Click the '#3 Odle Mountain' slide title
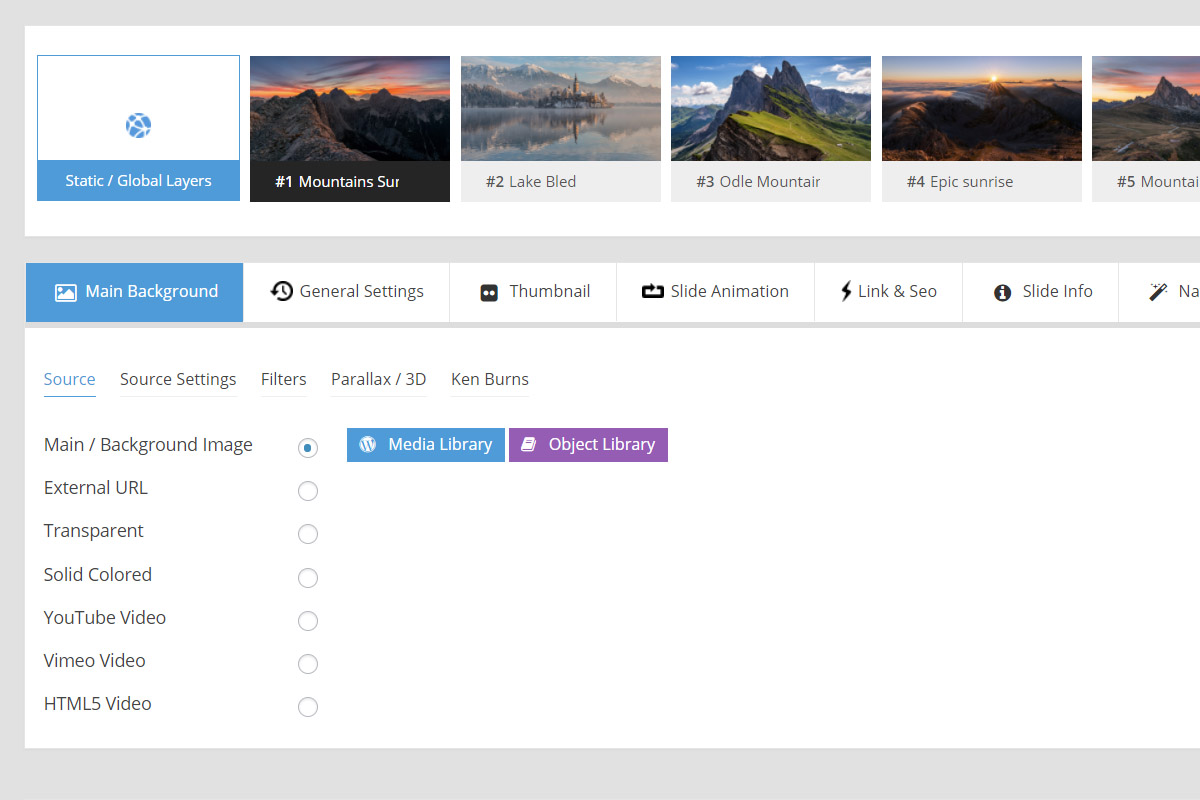Screen dimensions: 1200x800 click(x=759, y=182)
